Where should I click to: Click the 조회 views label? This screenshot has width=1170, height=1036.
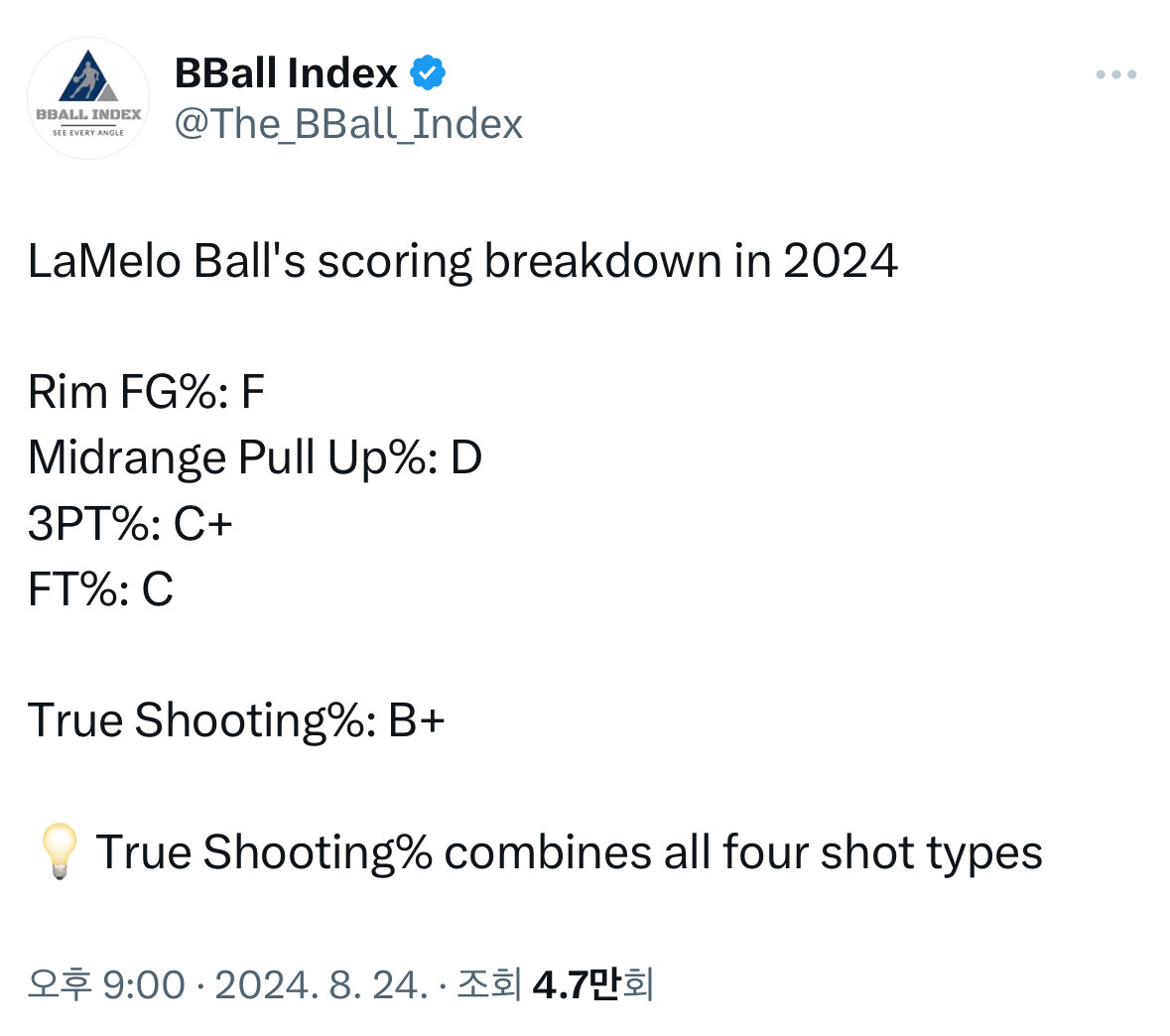point(488,985)
